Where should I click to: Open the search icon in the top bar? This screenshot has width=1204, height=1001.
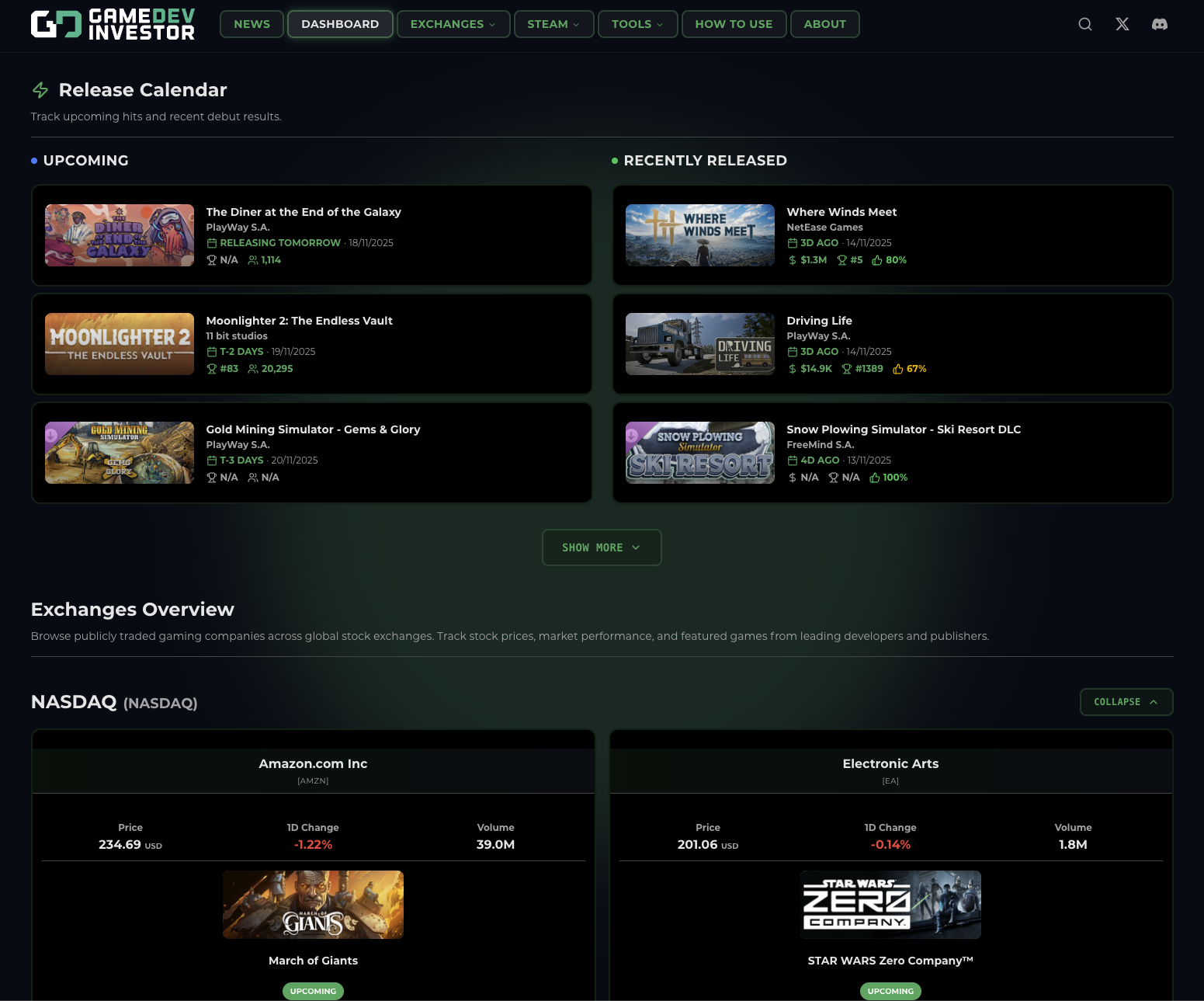click(1084, 24)
